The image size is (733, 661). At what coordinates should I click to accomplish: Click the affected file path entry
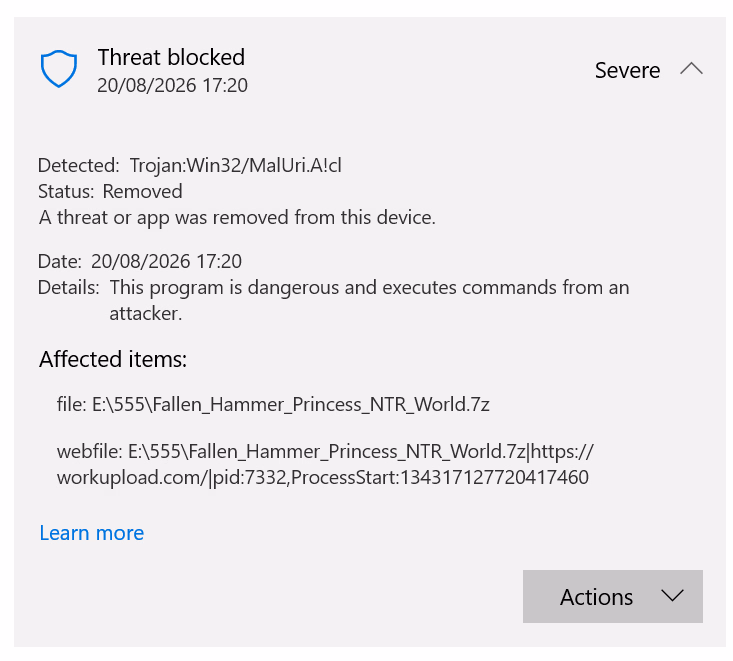273,404
